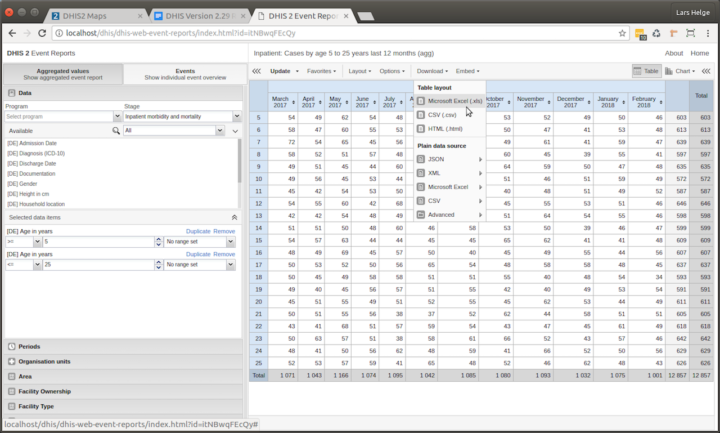
Task: Select [DE] Admission Date item
Action: click(32, 143)
